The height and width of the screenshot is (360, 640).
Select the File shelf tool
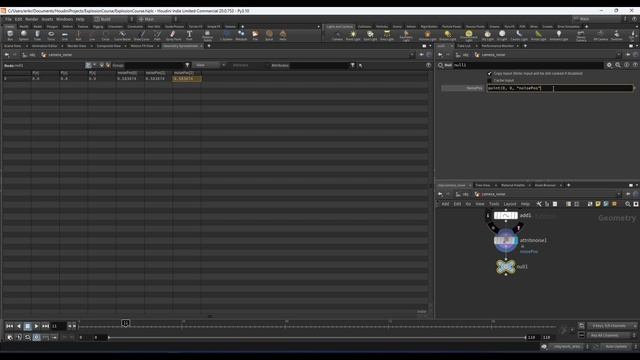[255, 36]
